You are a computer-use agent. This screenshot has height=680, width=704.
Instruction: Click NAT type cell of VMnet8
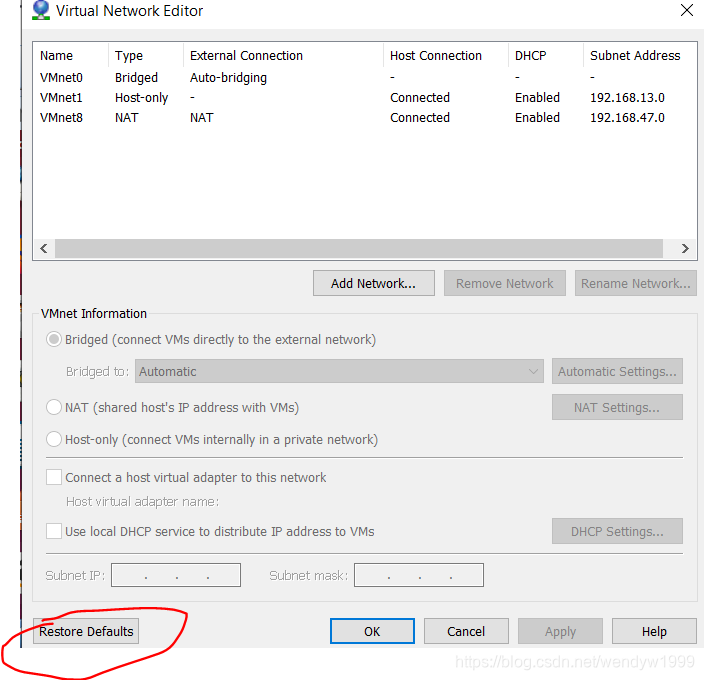click(x=127, y=117)
